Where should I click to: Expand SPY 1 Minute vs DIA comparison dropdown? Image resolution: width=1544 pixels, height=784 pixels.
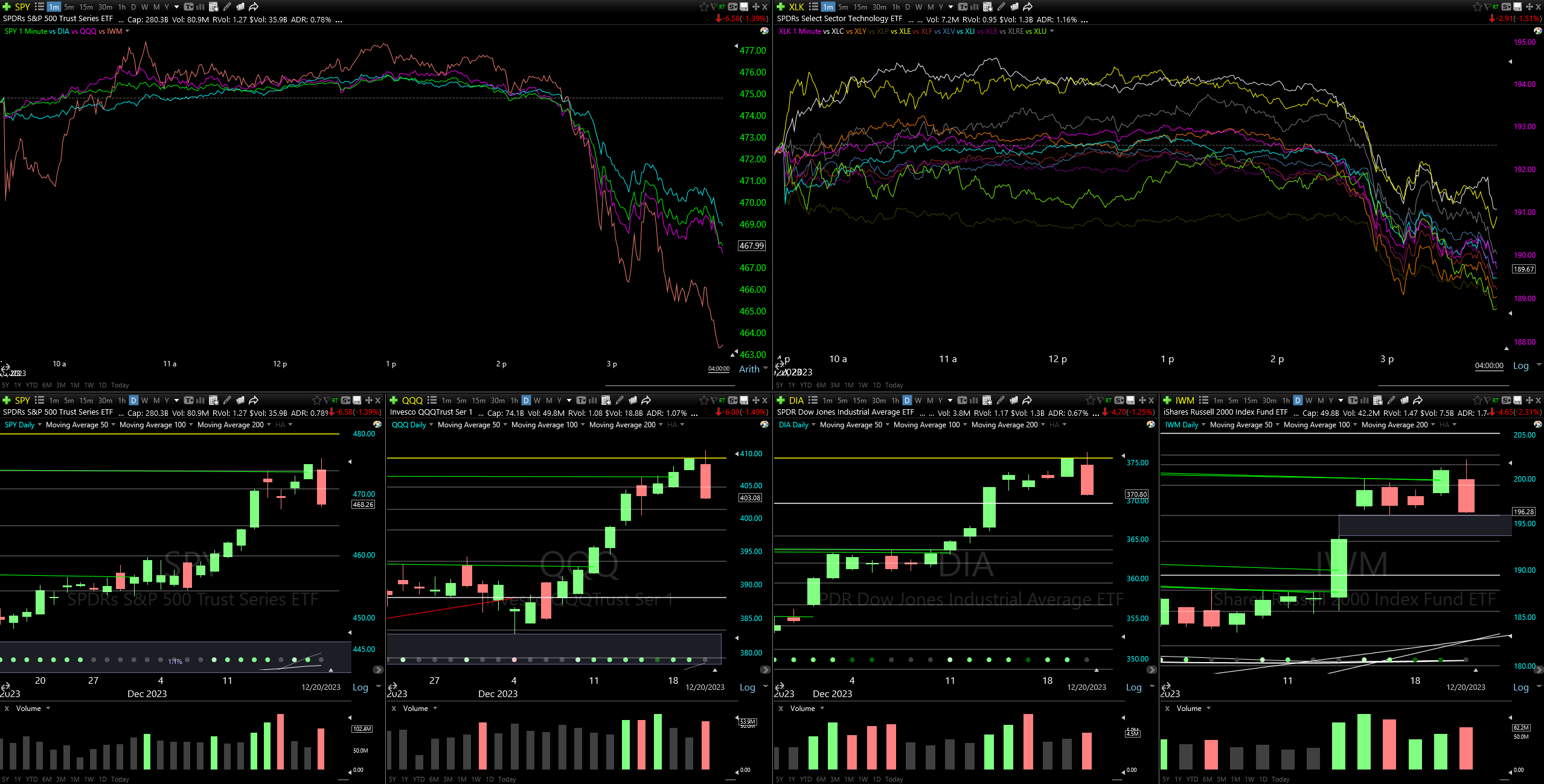coord(127,31)
